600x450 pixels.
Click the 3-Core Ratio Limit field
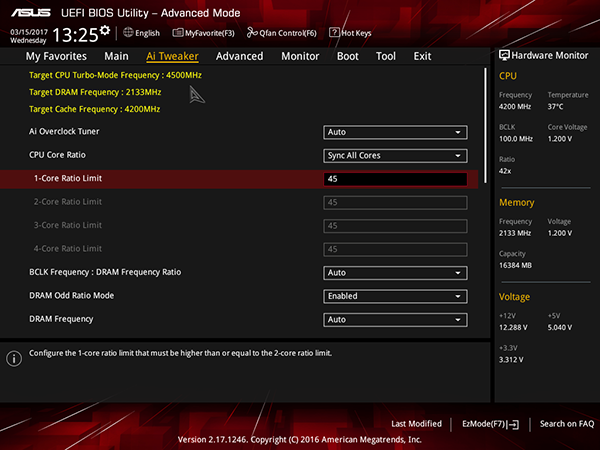[x=395, y=226]
